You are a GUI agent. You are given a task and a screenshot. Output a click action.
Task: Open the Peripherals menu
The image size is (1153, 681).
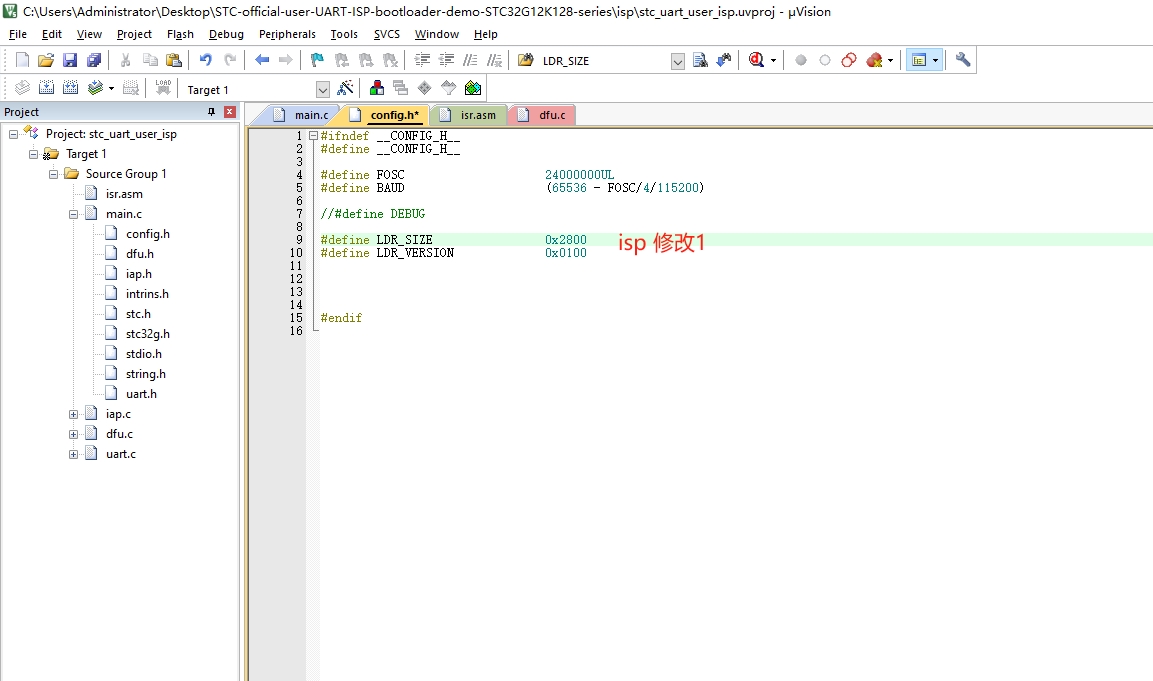287,34
